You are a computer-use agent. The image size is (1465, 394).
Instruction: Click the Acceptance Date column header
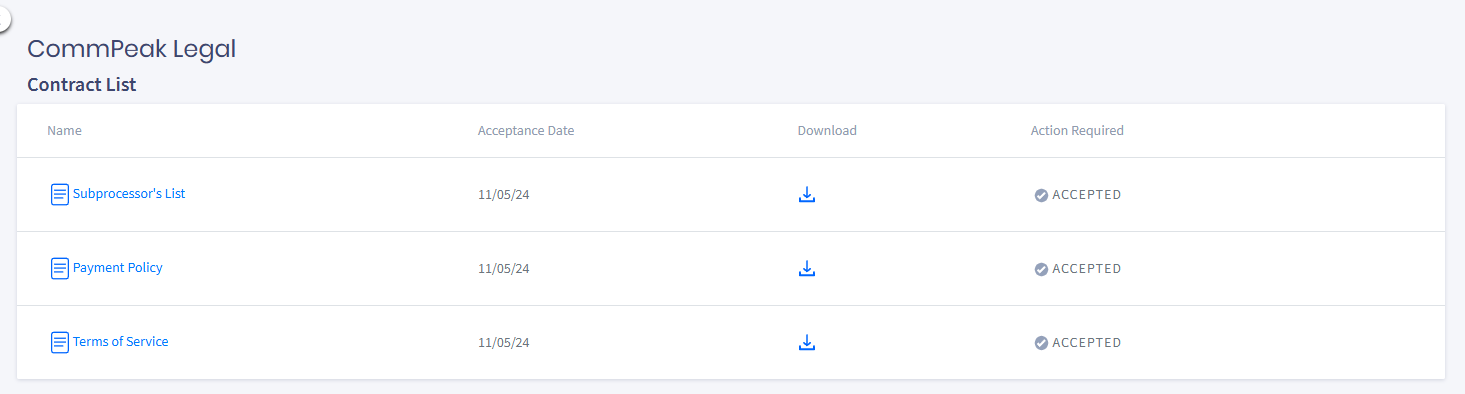click(526, 131)
